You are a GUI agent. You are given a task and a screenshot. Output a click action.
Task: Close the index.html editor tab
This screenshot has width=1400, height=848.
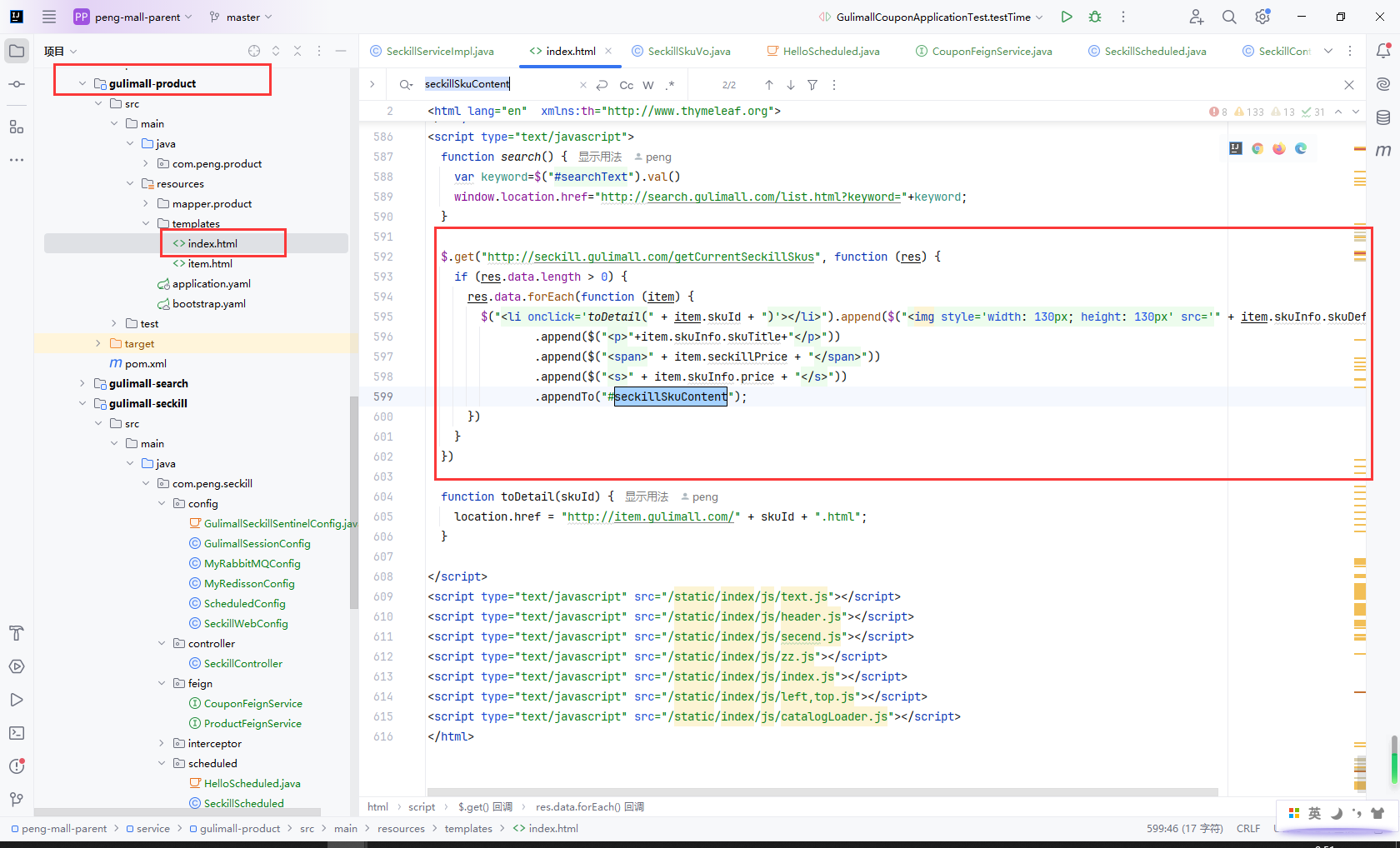coord(608,51)
